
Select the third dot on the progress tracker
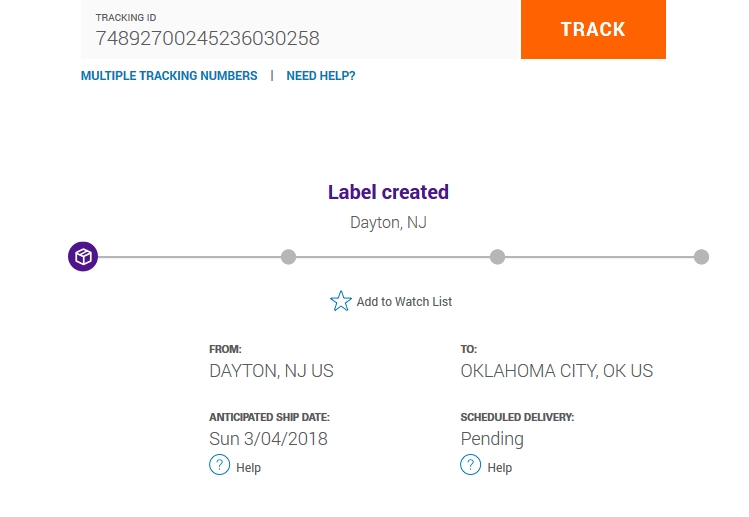pos(497,257)
